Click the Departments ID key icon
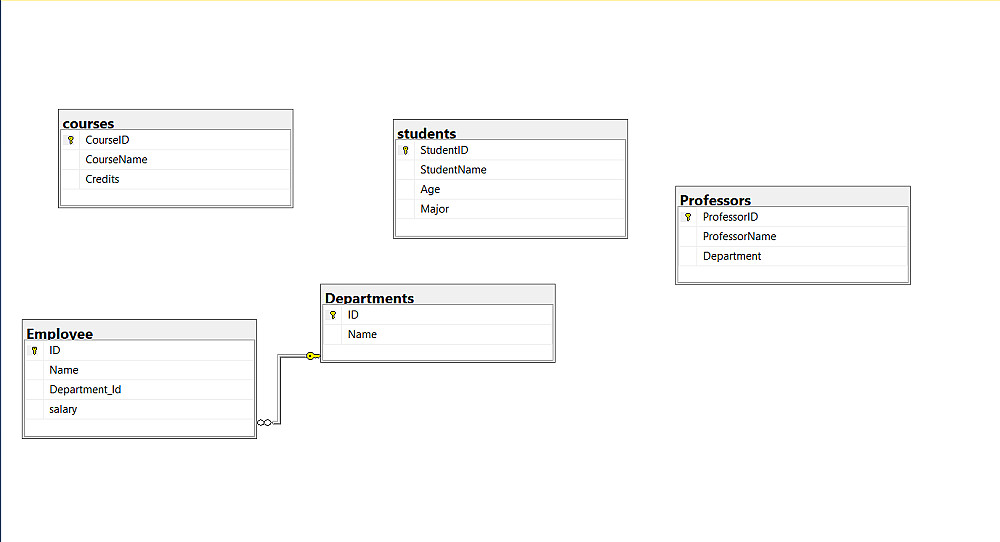The width and height of the screenshot is (1000, 542). [333, 315]
